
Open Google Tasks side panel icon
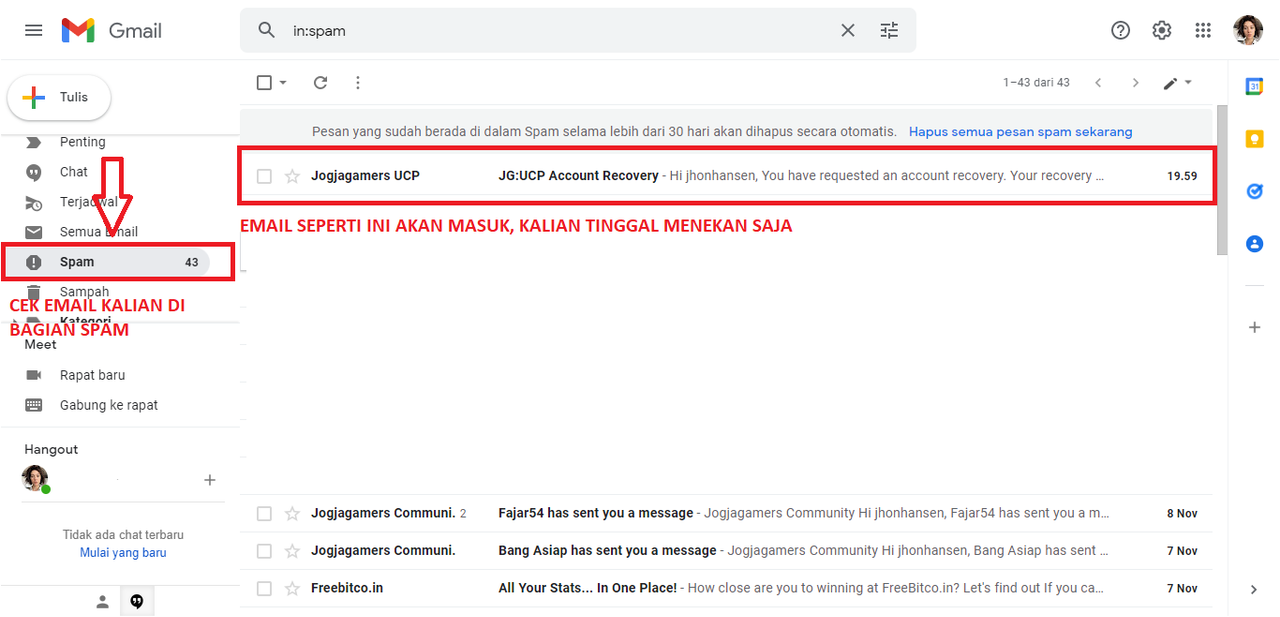point(1254,191)
